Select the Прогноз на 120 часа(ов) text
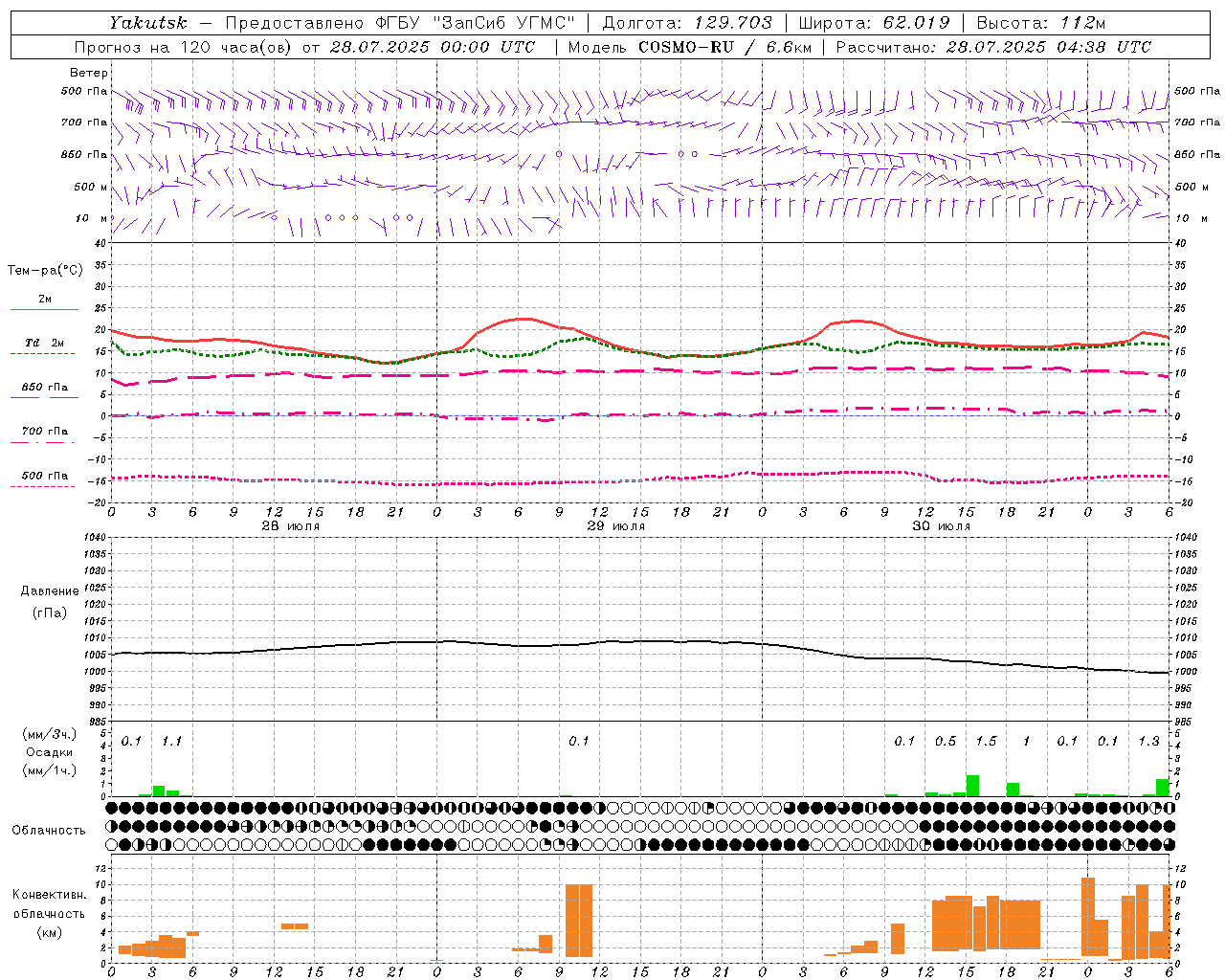Viewport: 1225px width, 980px height. pyautogui.click(x=182, y=47)
